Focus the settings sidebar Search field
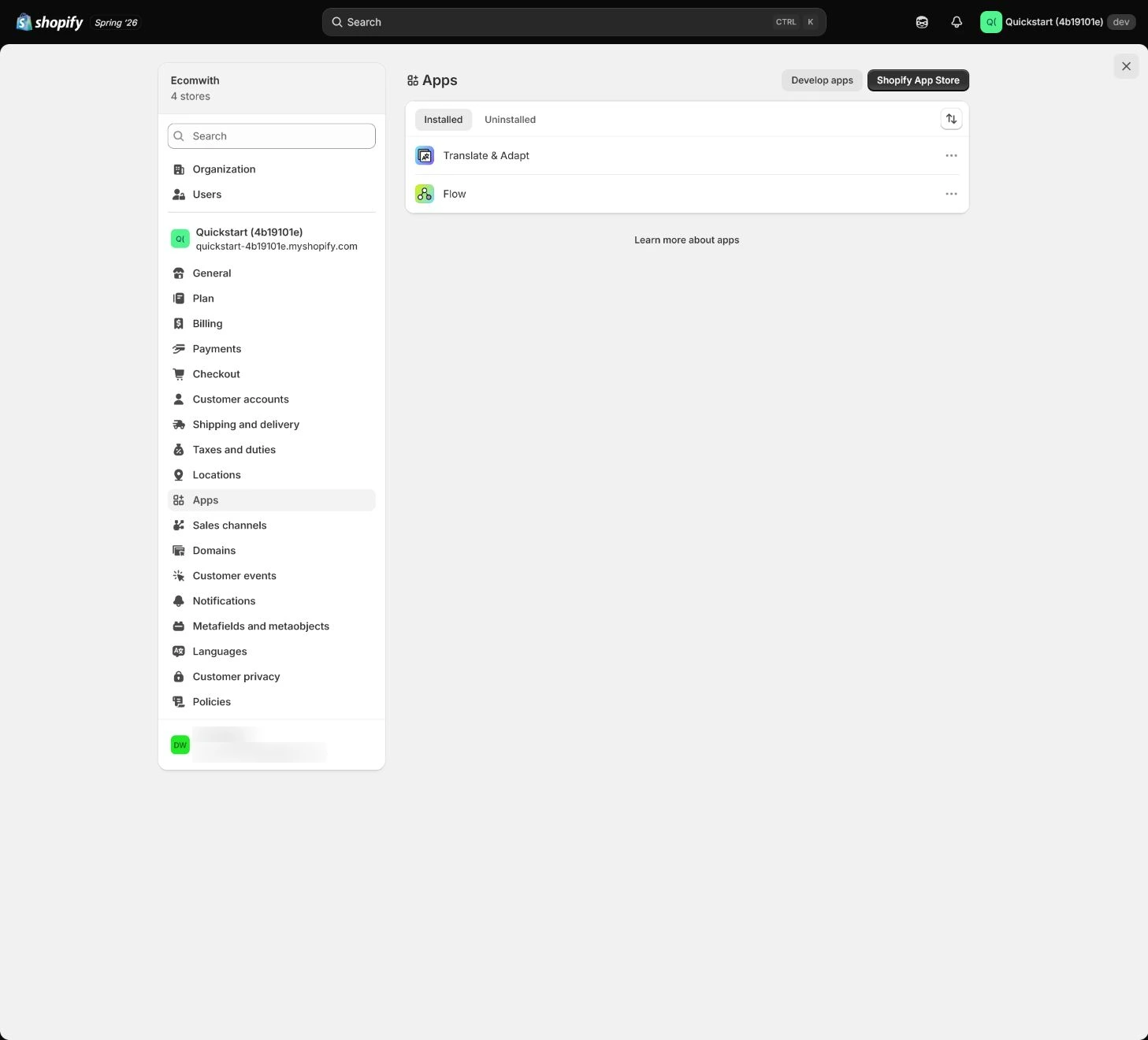The height and width of the screenshot is (1040, 1148). (272, 136)
